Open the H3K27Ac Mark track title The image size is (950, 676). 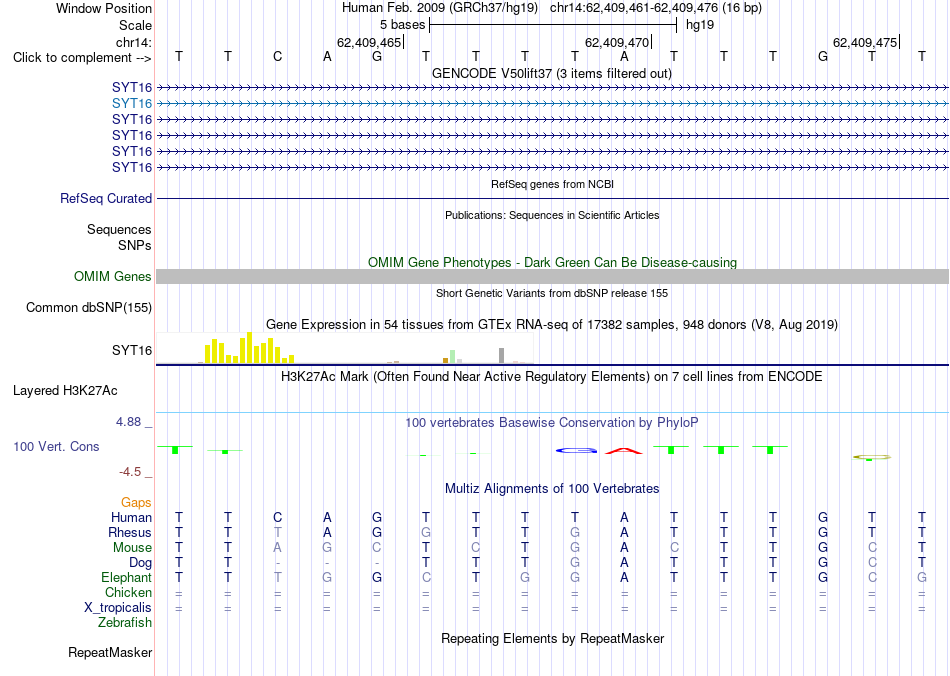pos(551,377)
